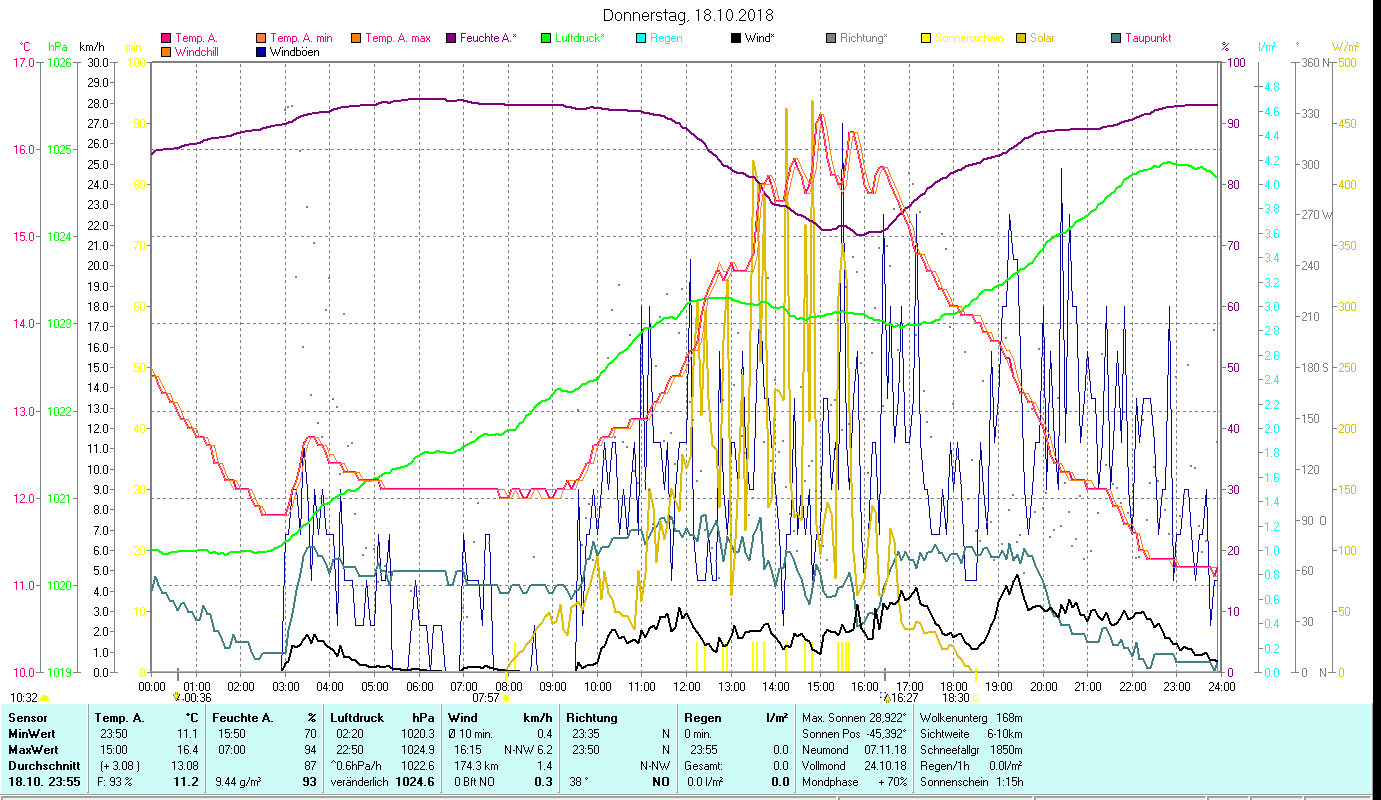Screen dimensions: 1381x800
Task: Click the Wind table header
Action: [462, 718]
